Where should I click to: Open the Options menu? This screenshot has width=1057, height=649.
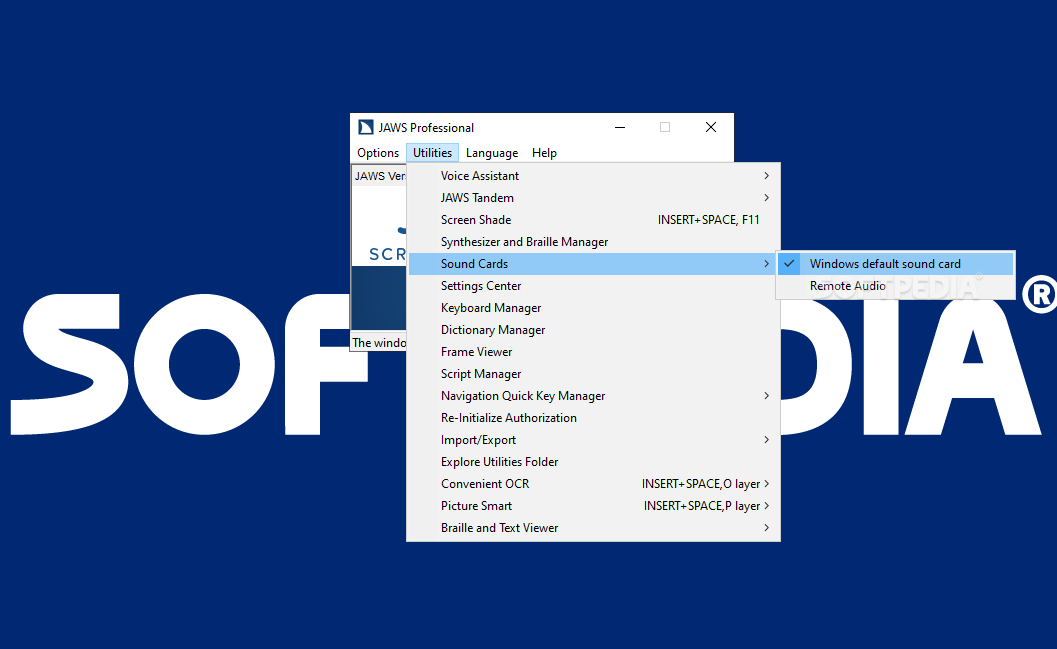tap(378, 153)
